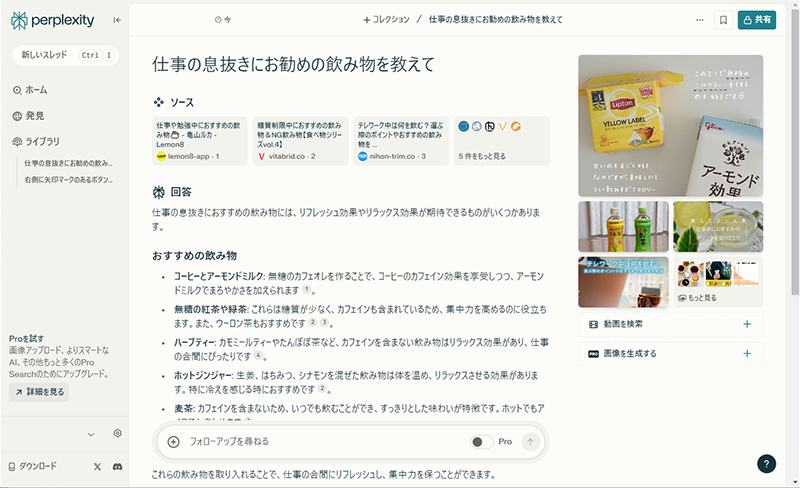
Task: Click 詳細を見る upgrade button
Action: (x=39, y=392)
